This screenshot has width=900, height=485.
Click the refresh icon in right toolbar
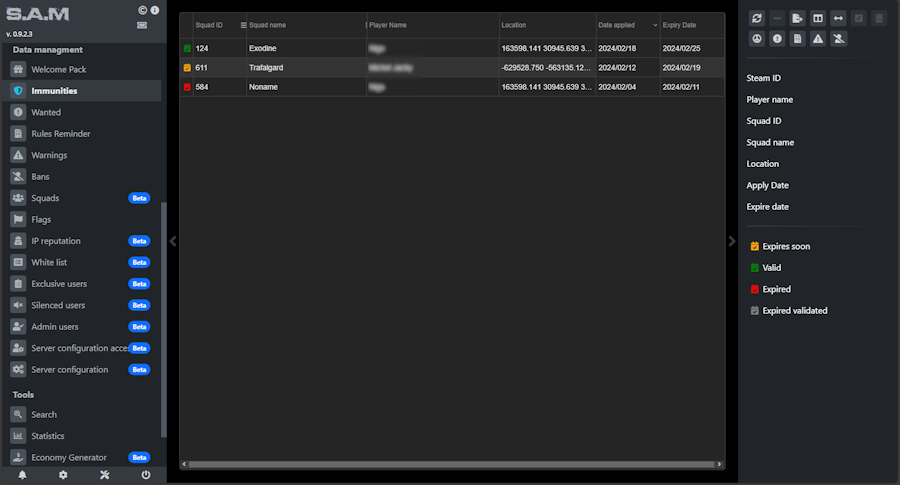(x=757, y=18)
